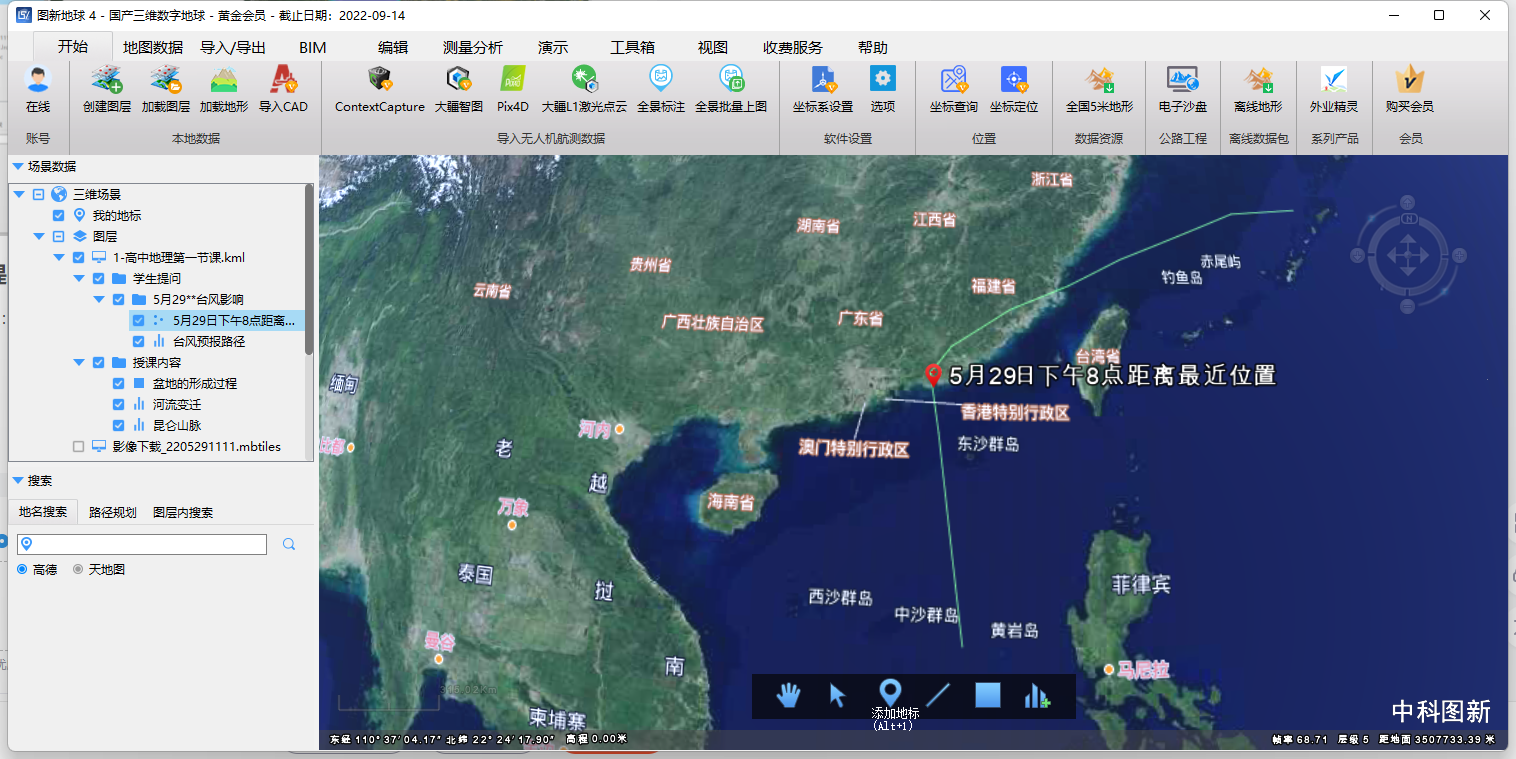Image resolution: width=1516 pixels, height=759 pixels.
Task: Open 导入/导出 ribbon tab
Action: pos(233,47)
